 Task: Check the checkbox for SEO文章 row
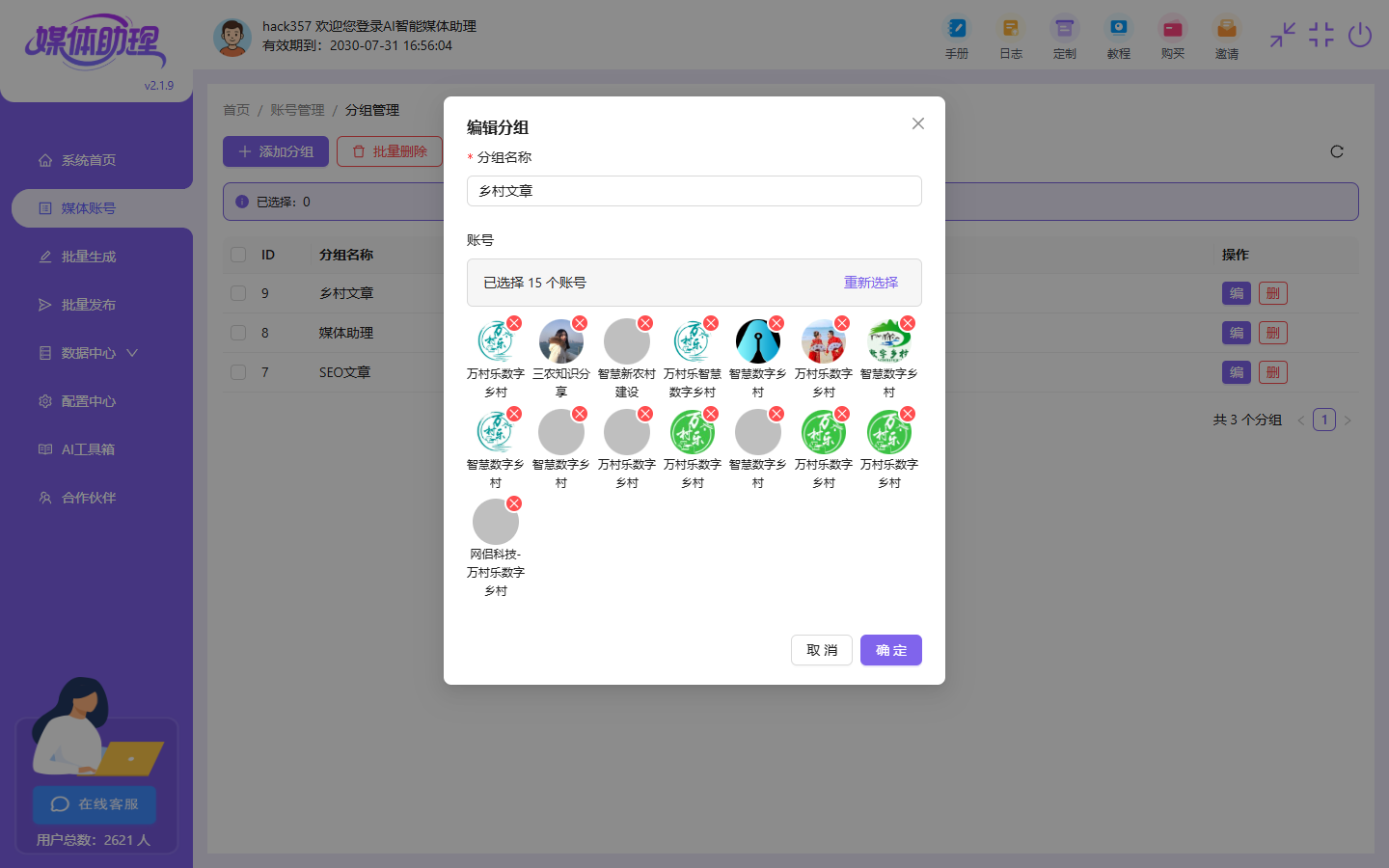pyautogui.click(x=238, y=372)
